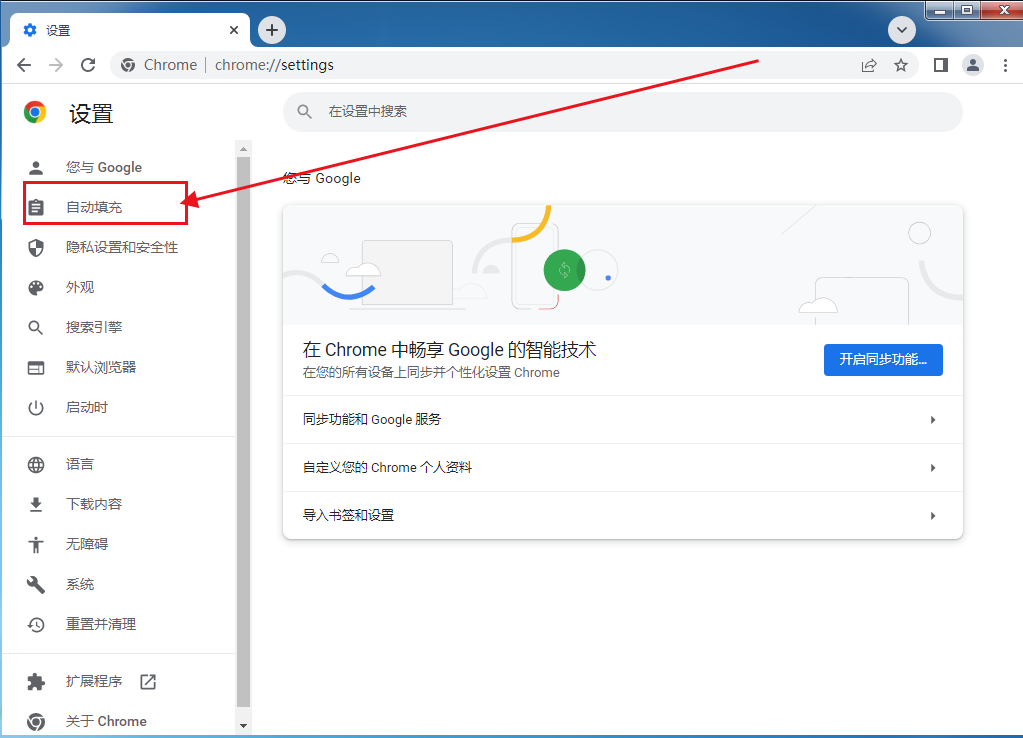Click the back navigation arrow
The image size is (1023, 738).
click(x=24, y=65)
